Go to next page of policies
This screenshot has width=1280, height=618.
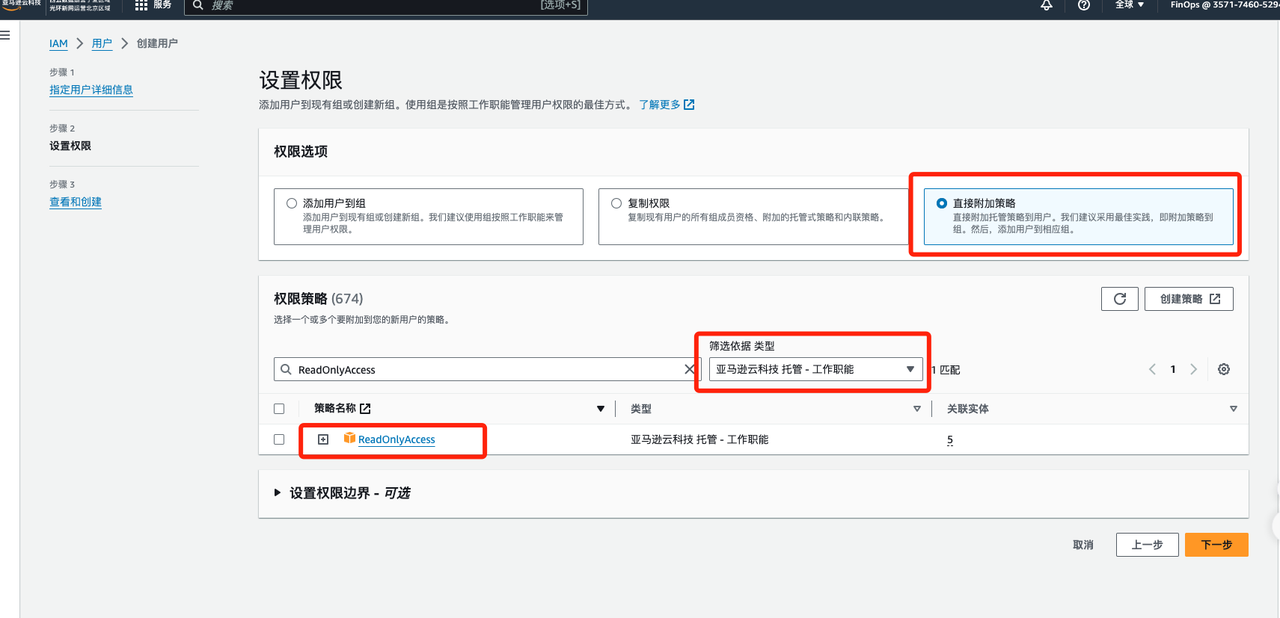pyautogui.click(x=1194, y=369)
